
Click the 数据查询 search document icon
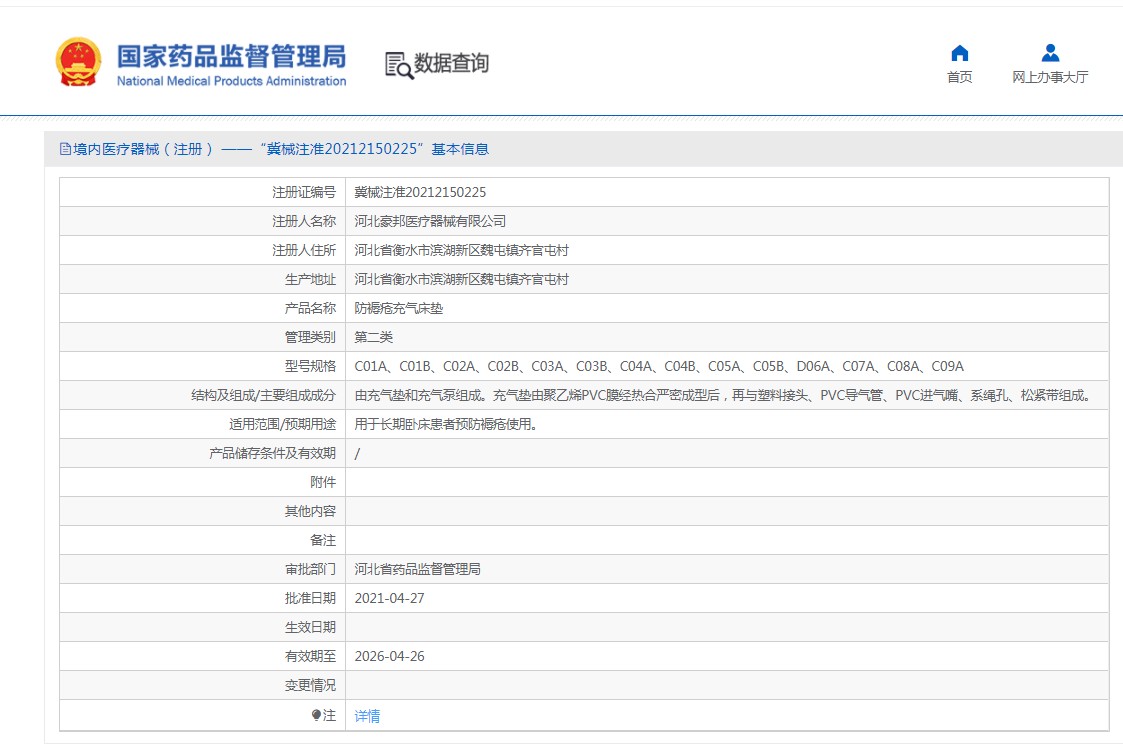click(399, 65)
